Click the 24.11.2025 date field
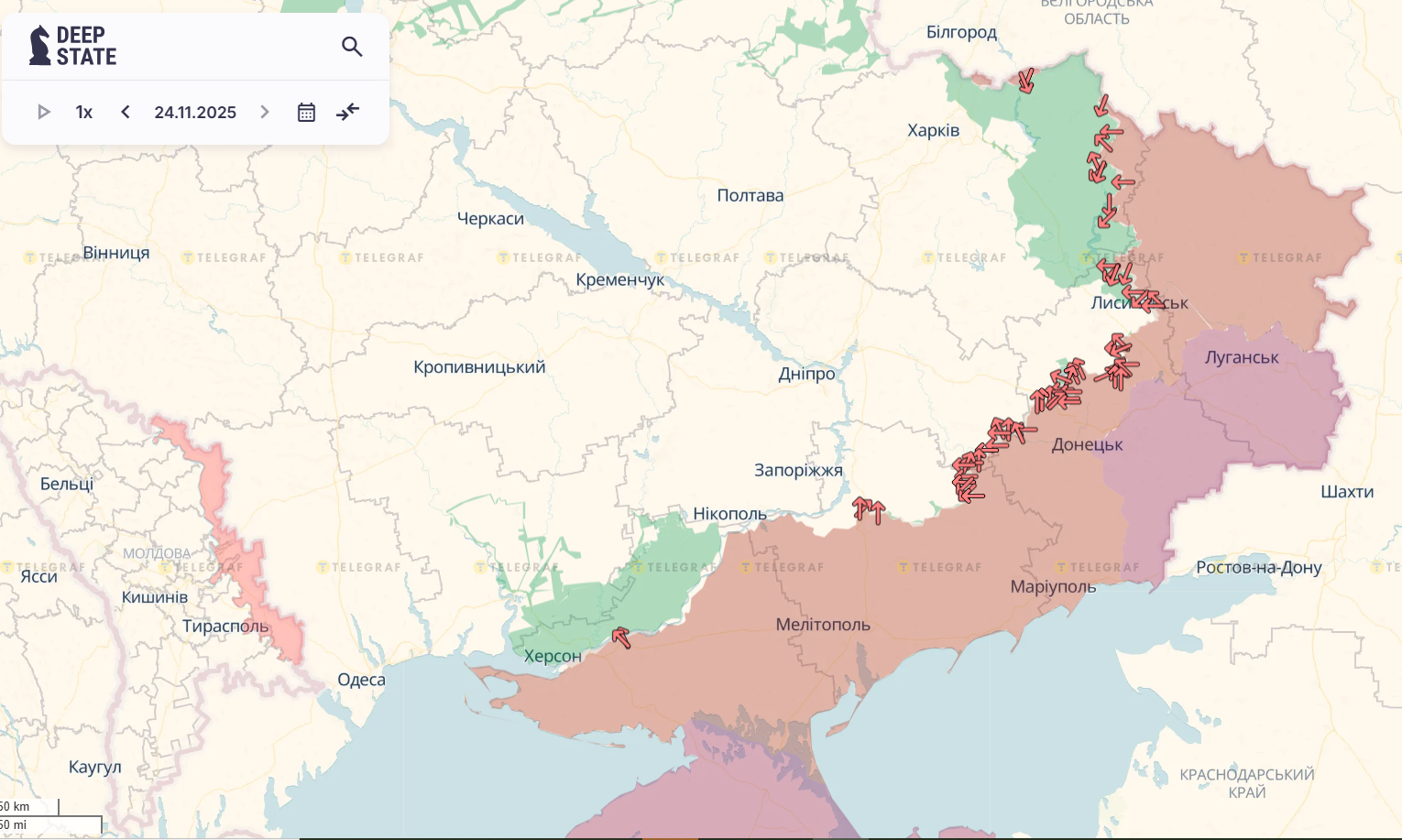1402x840 pixels. point(195,112)
